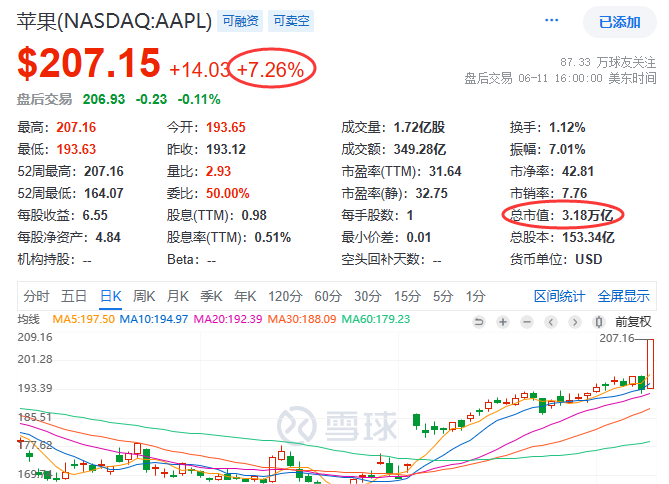The width and height of the screenshot is (669, 484).
Task: Click the chart reset (undo arrow) icon
Action: [x=479, y=322]
